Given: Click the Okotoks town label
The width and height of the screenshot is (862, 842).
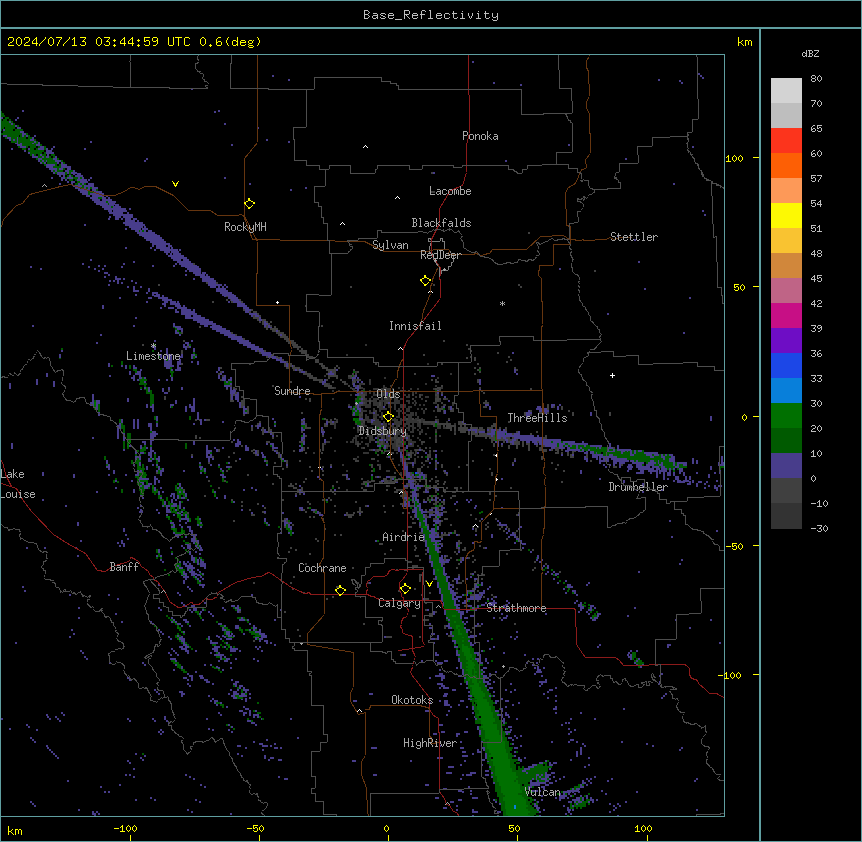Looking at the screenshot, I should (412, 700).
